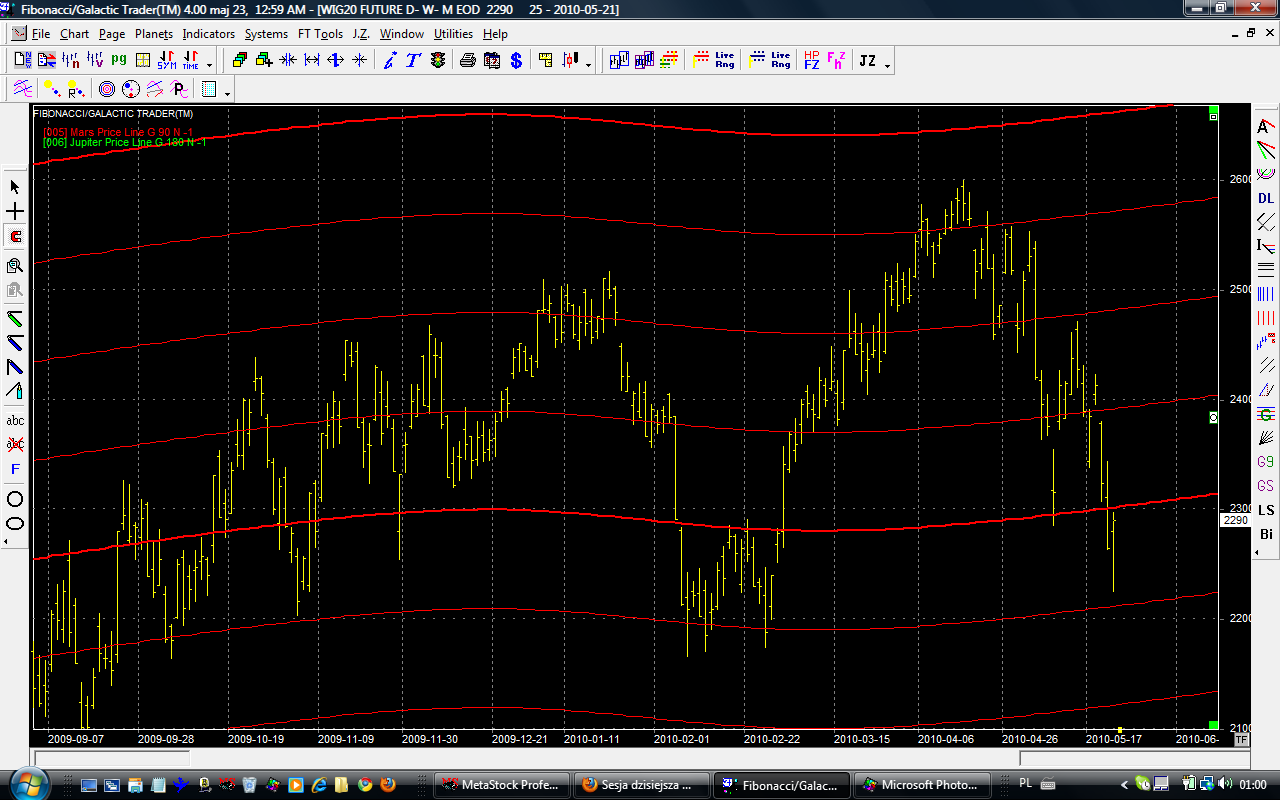Image resolution: width=1280 pixels, height=800 pixels.
Task: Toggle the LS button in right sidebar
Action: point(1266,510)
